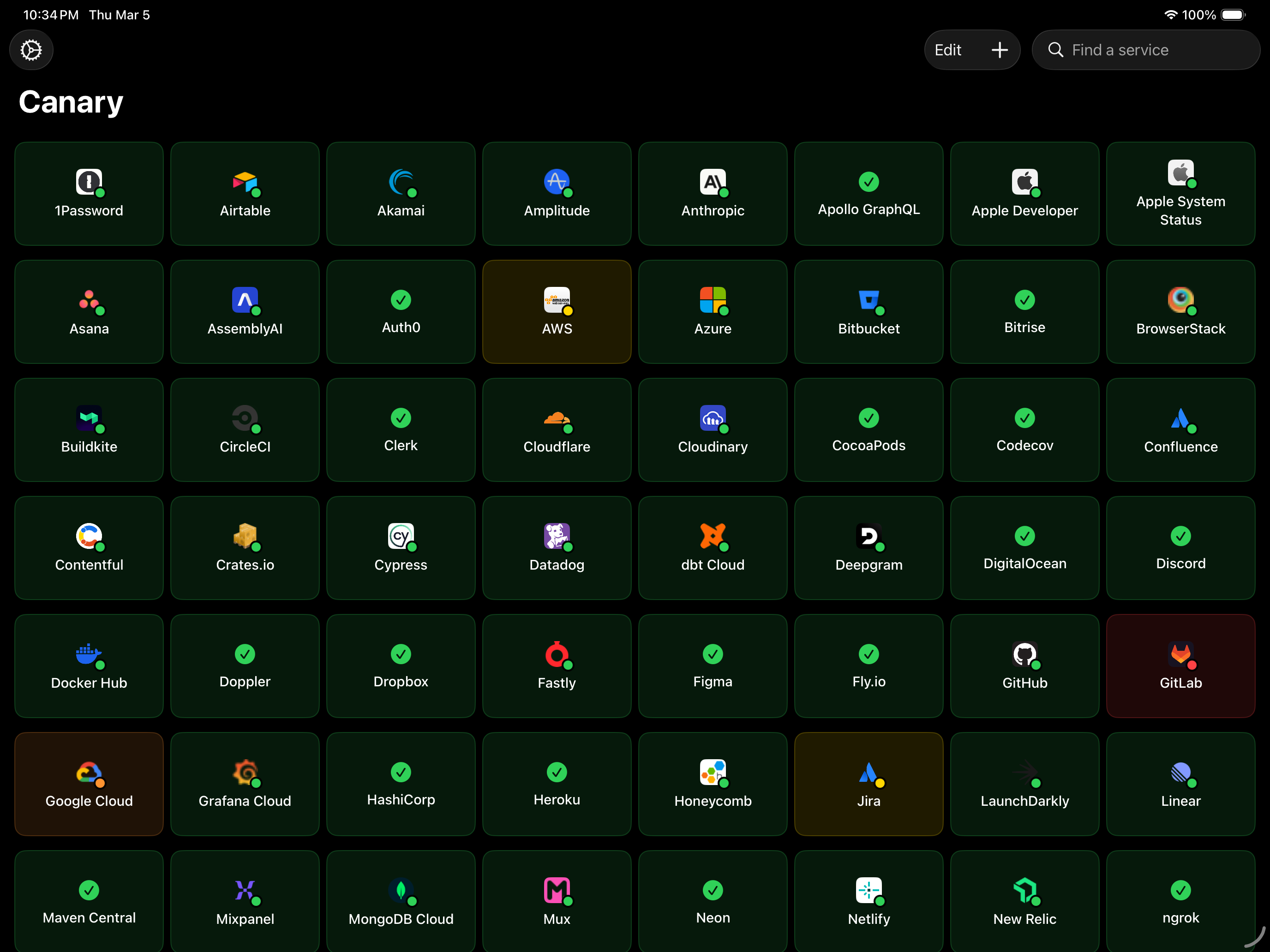Open the MongoDB Cloud card
The height and width of the screenshot is (952, 1270).
tap(401, 902)
